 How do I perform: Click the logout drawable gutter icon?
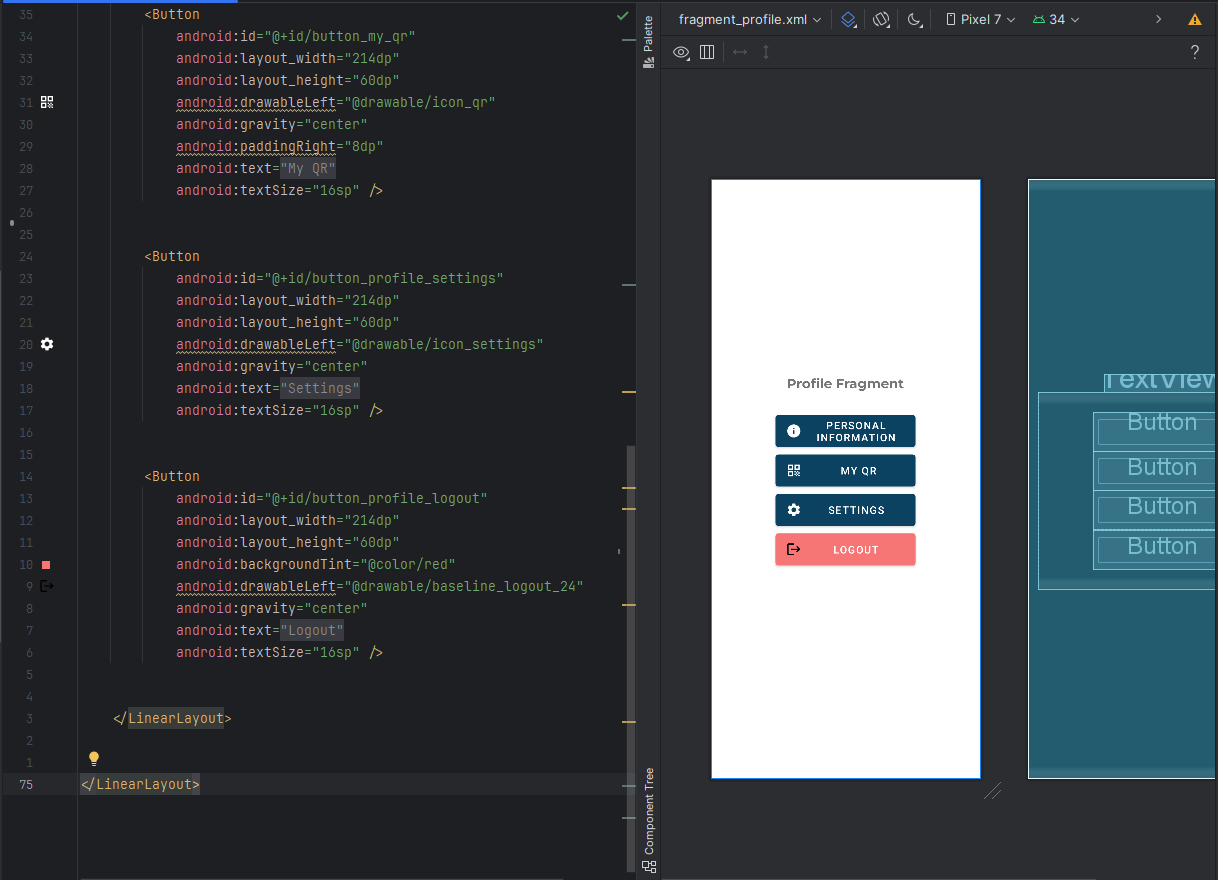47,586
